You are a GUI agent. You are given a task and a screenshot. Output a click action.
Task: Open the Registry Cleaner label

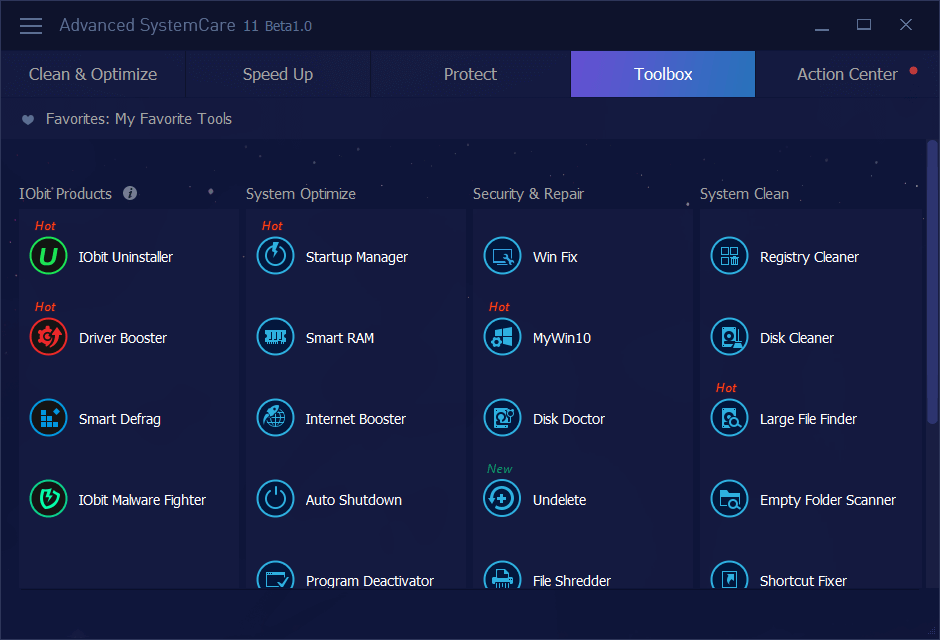809,257
